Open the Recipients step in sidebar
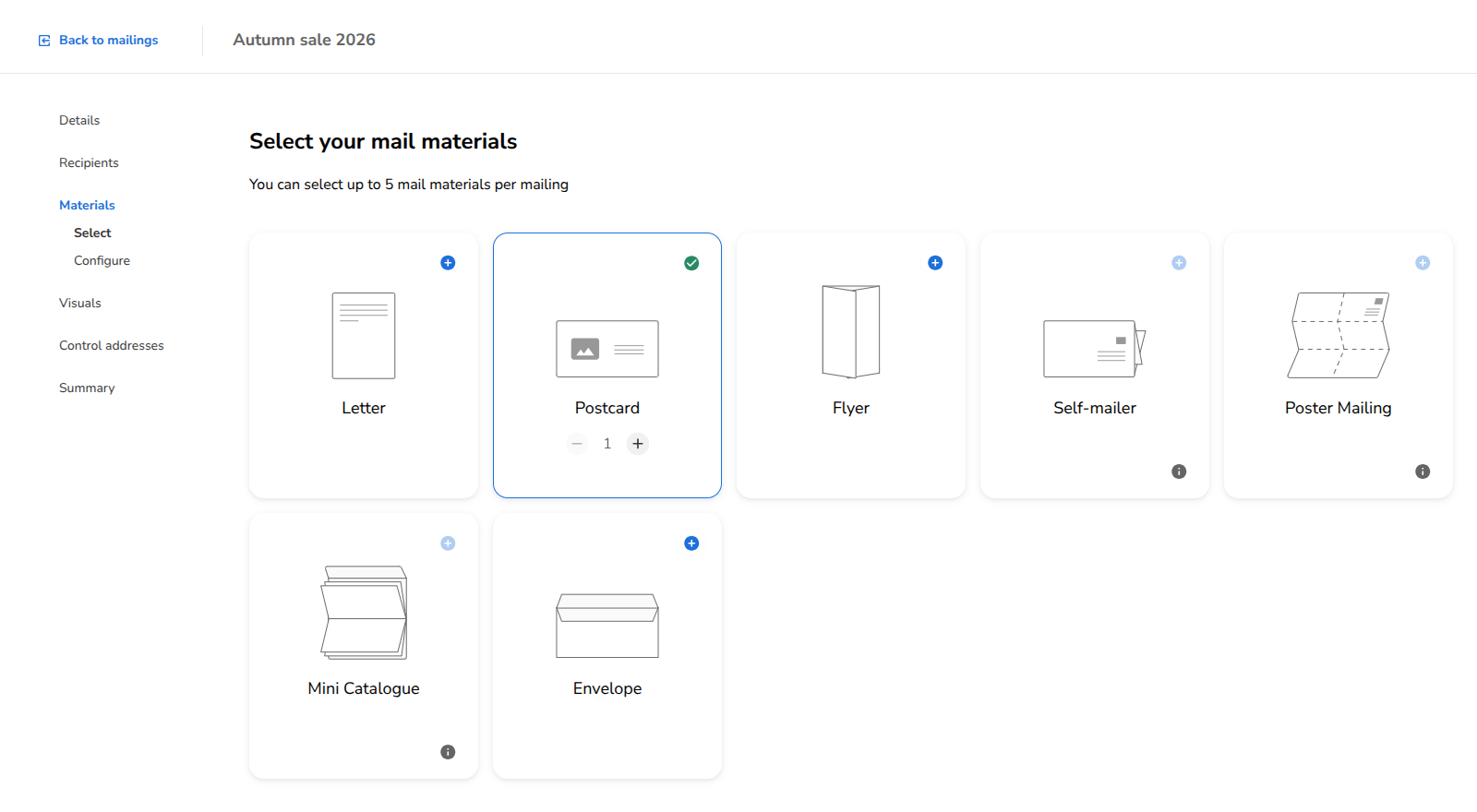This screenshot has width=1477, height=812. pos(89,162)
